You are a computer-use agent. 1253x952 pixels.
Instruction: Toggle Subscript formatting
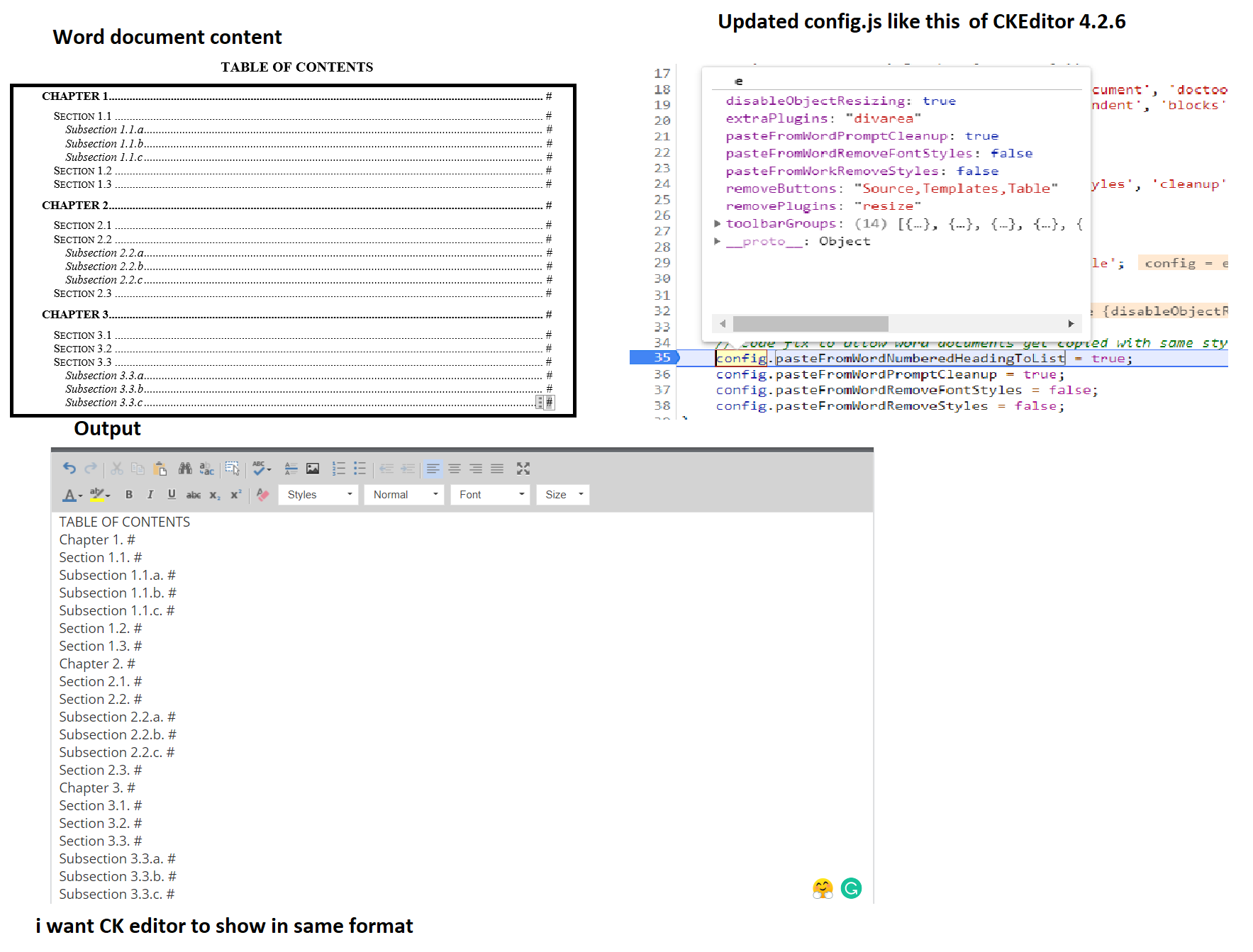[214, 495]
